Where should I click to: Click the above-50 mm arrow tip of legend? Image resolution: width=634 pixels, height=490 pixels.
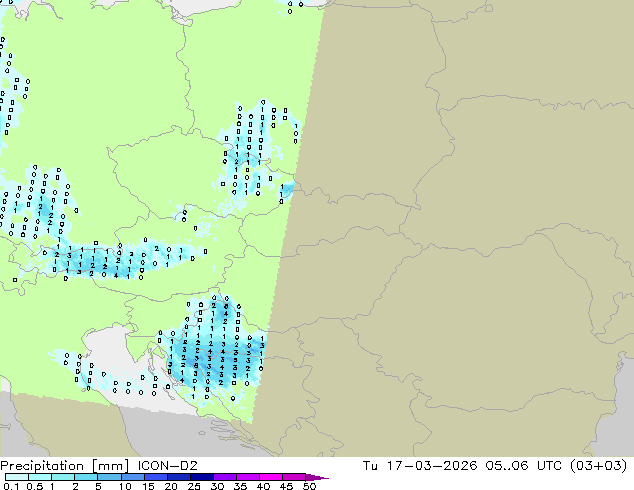pyautogui.click(x=317, y=477)
